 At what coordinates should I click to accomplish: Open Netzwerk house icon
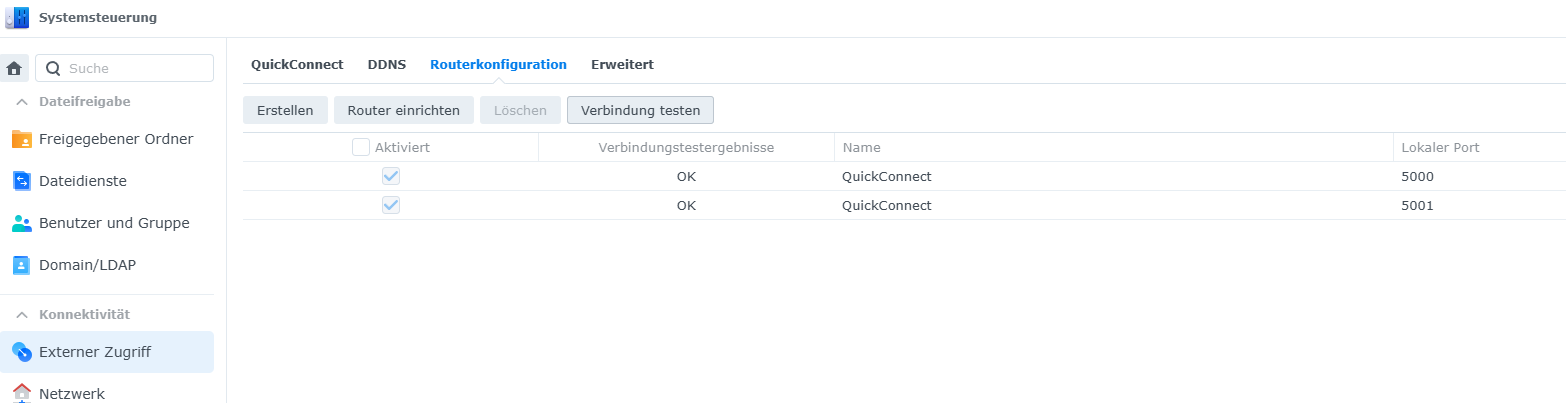coord(22,393)
